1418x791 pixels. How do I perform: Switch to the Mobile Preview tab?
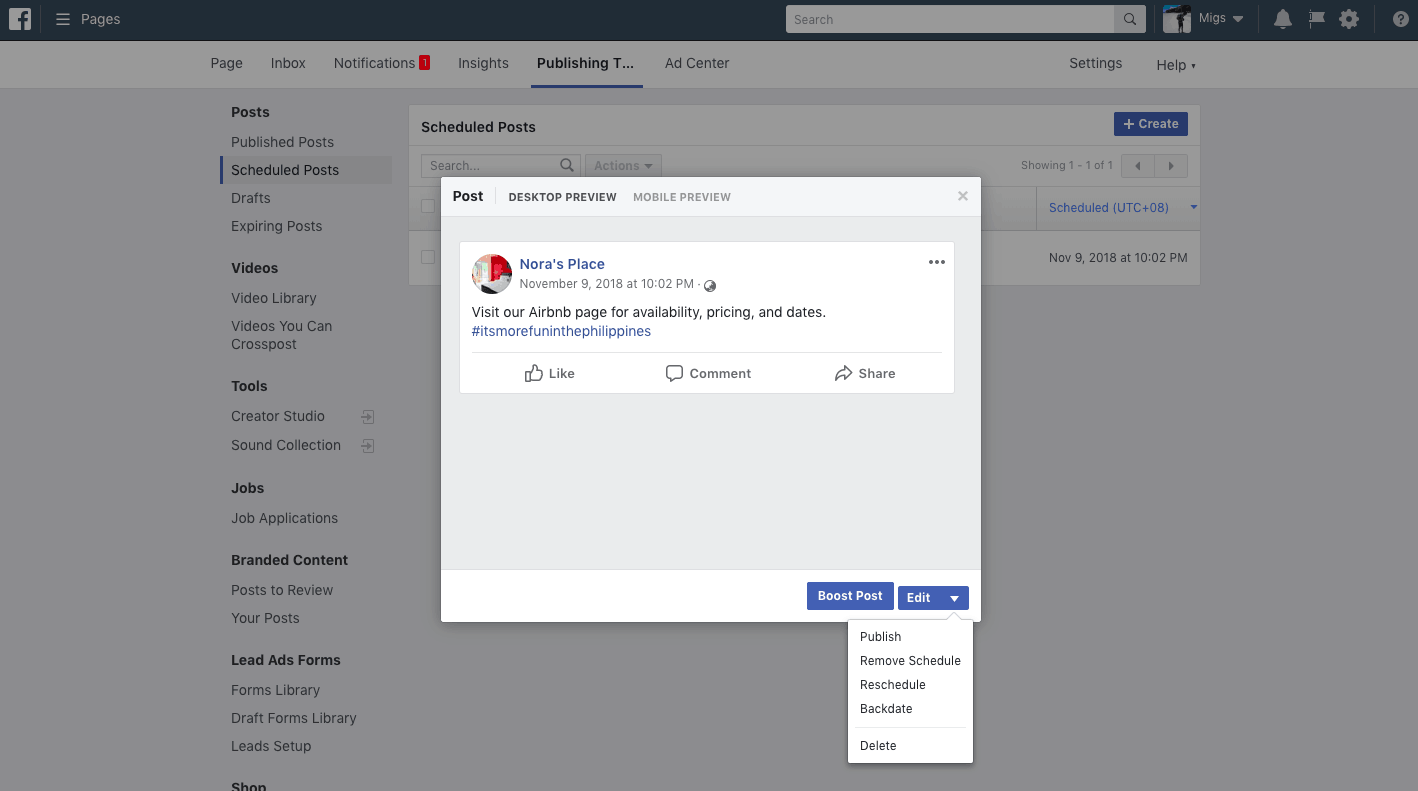point(681,197)
